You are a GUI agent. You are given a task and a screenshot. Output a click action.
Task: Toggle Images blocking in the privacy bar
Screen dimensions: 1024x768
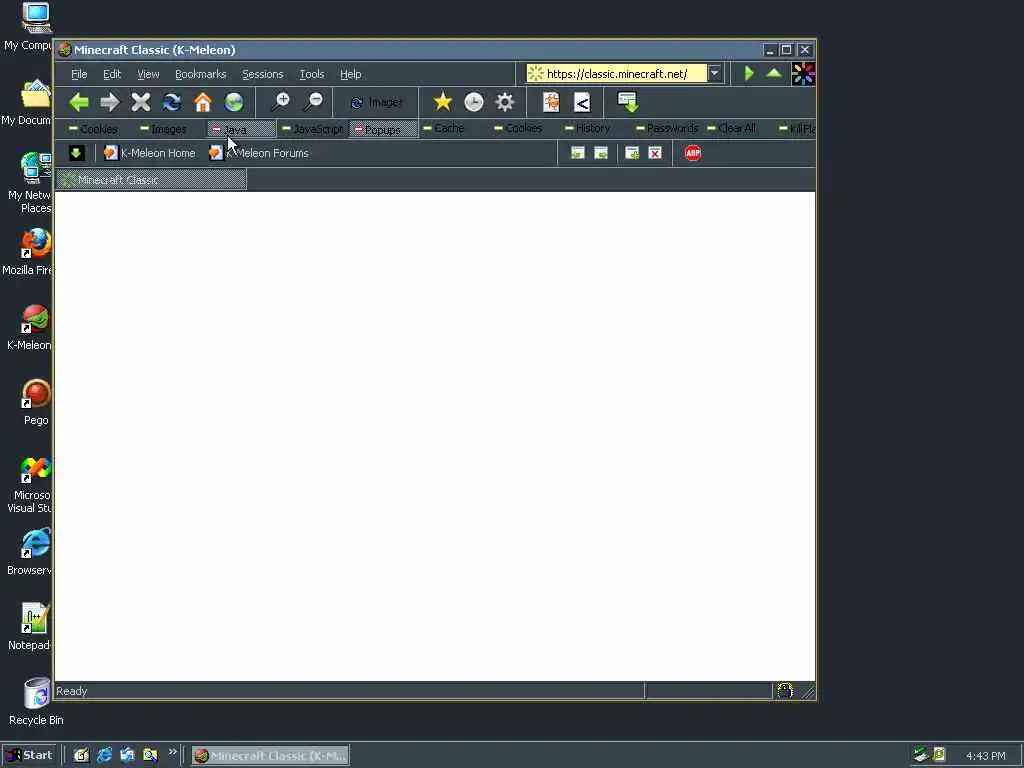pyautogui.click(x=163, y=129)
